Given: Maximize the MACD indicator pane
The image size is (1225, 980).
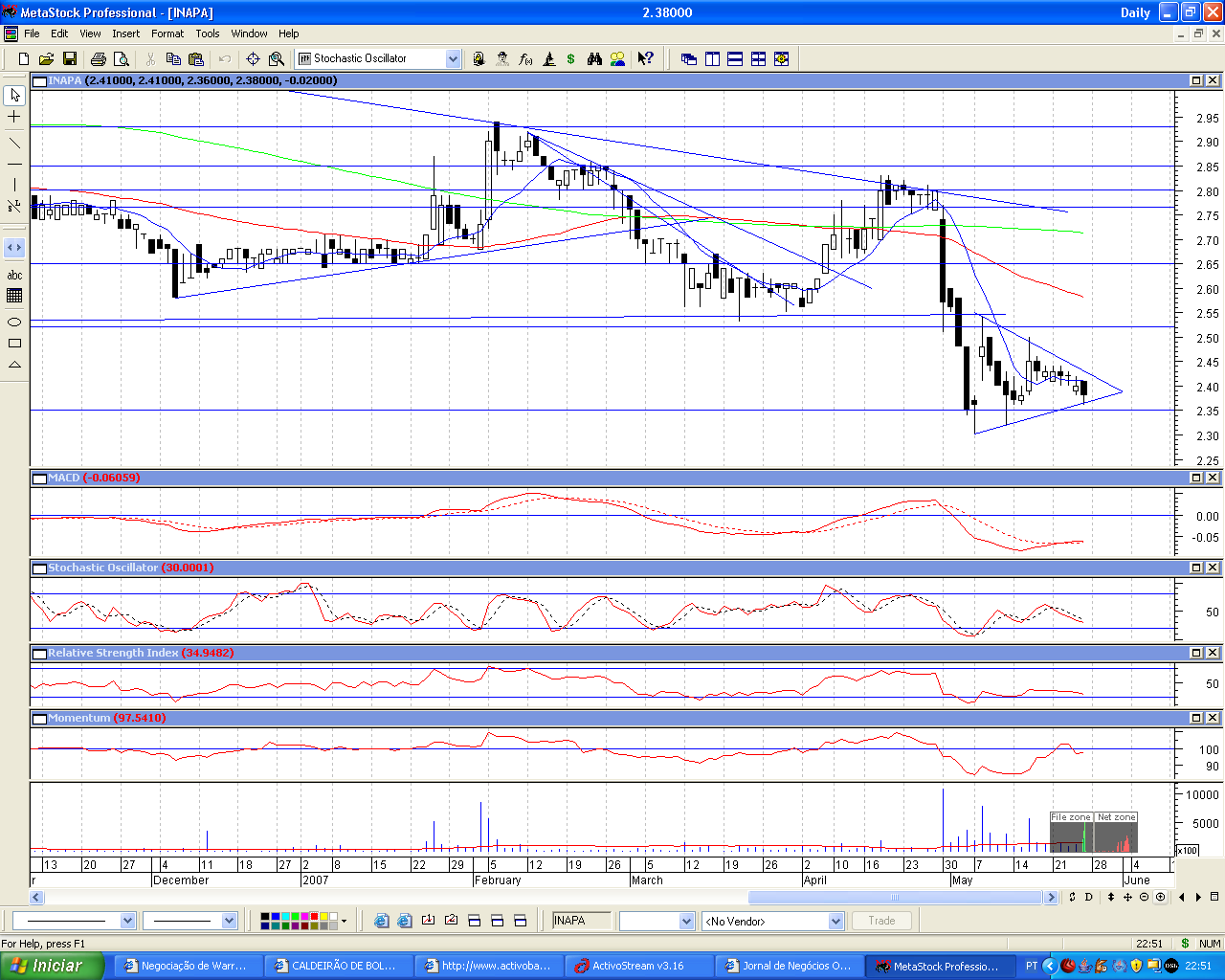Looking at the screenshot, I should [1196, 478].
